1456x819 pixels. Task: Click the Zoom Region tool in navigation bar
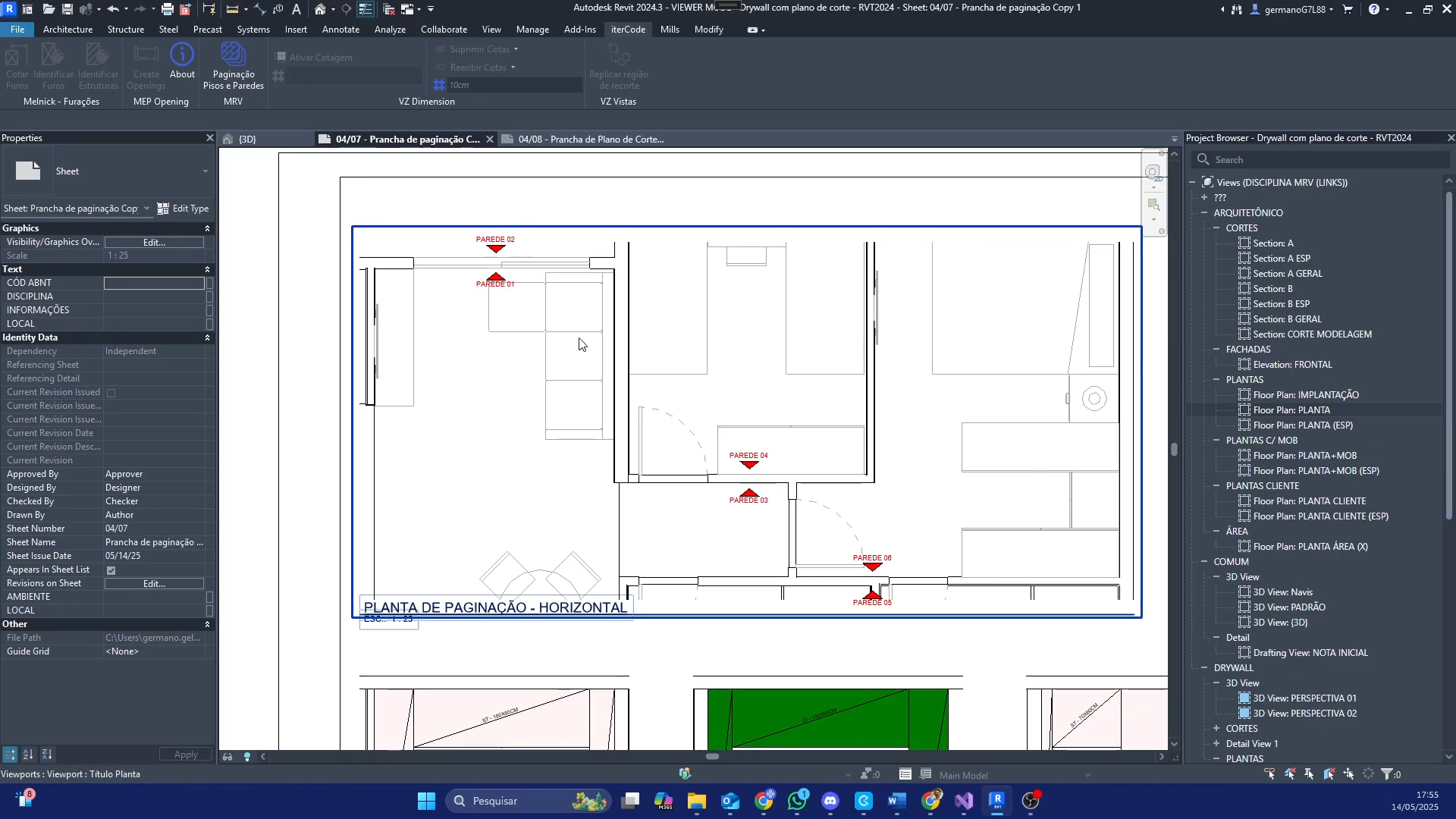(x=1153, y=205)
